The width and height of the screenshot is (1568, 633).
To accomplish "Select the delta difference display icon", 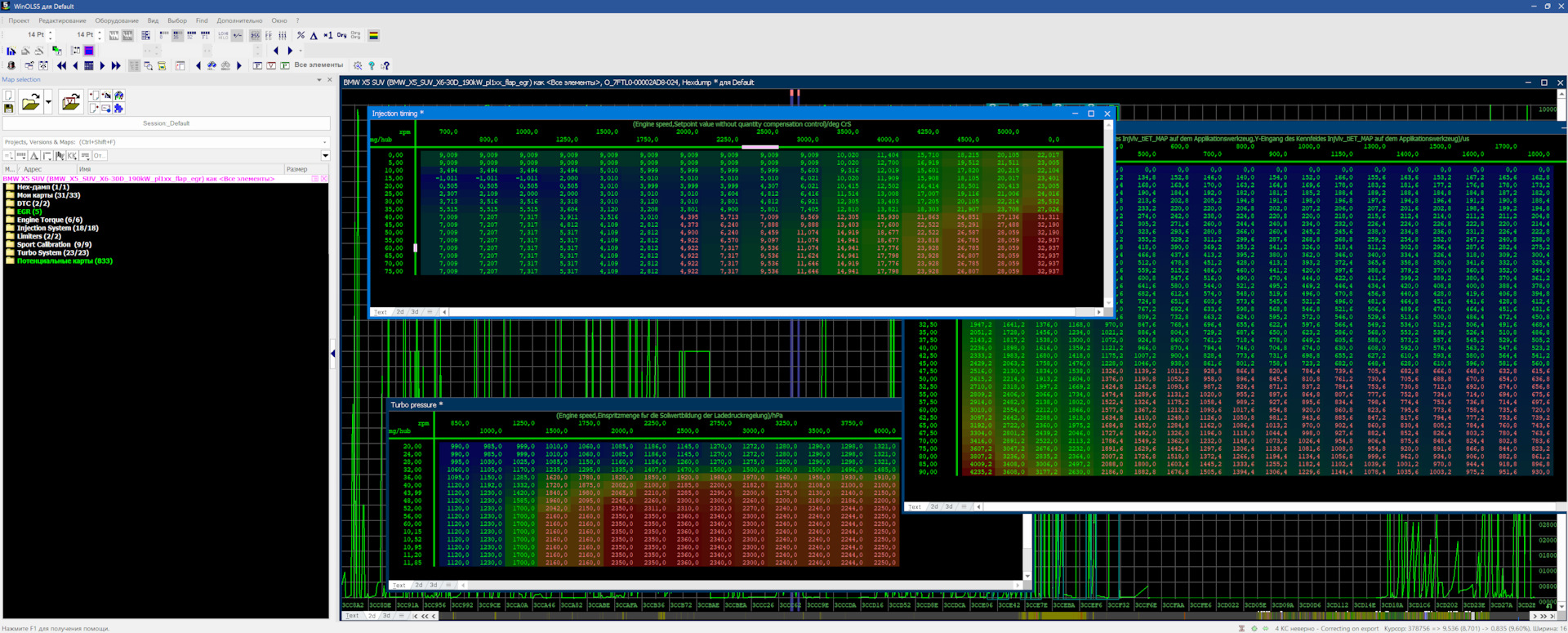I will pos(314,35).
